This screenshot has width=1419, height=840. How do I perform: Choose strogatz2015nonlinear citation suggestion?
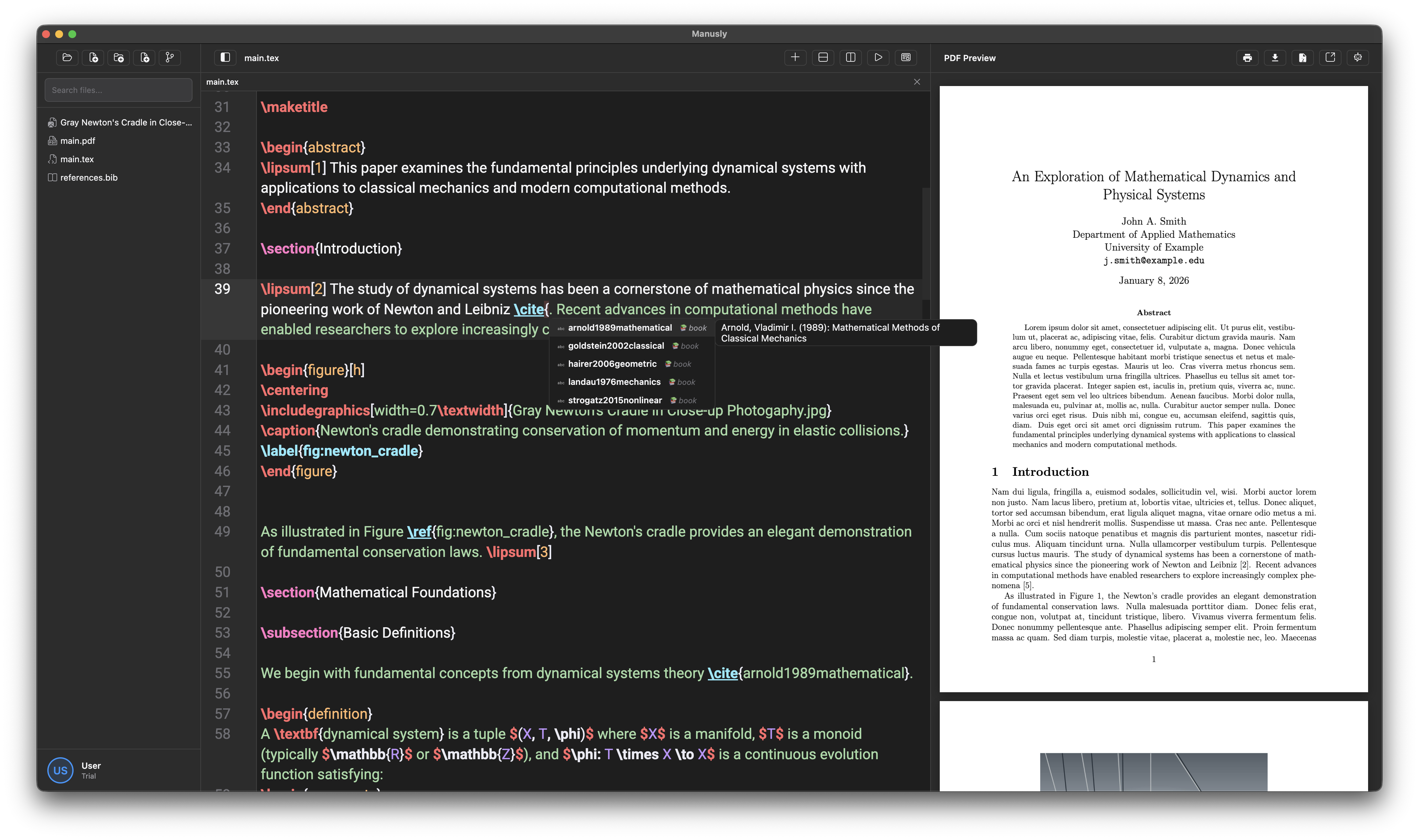point(615,400)
